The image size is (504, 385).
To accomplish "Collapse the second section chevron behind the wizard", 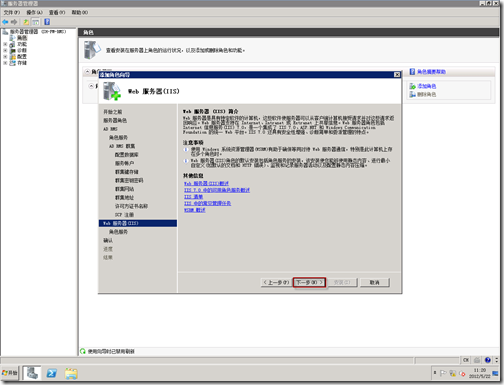I will pyautogui.click(x=91, y=86).
